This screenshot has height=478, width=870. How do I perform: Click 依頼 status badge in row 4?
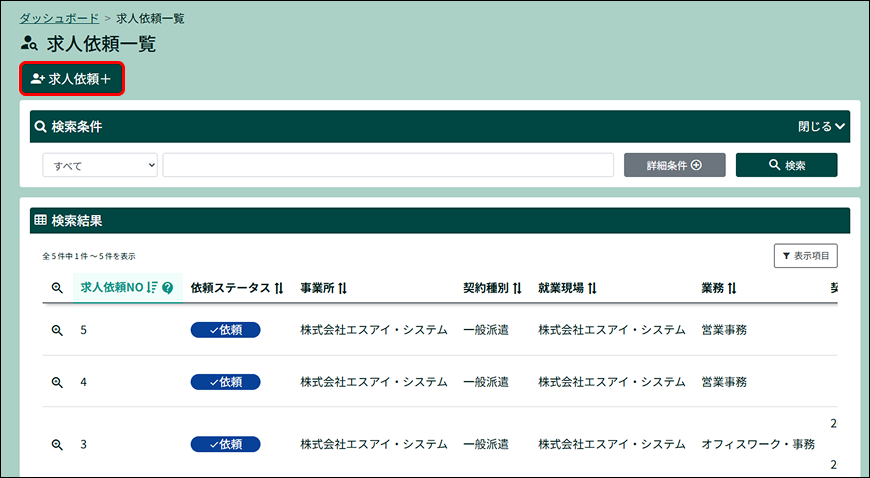click(225, 382)
